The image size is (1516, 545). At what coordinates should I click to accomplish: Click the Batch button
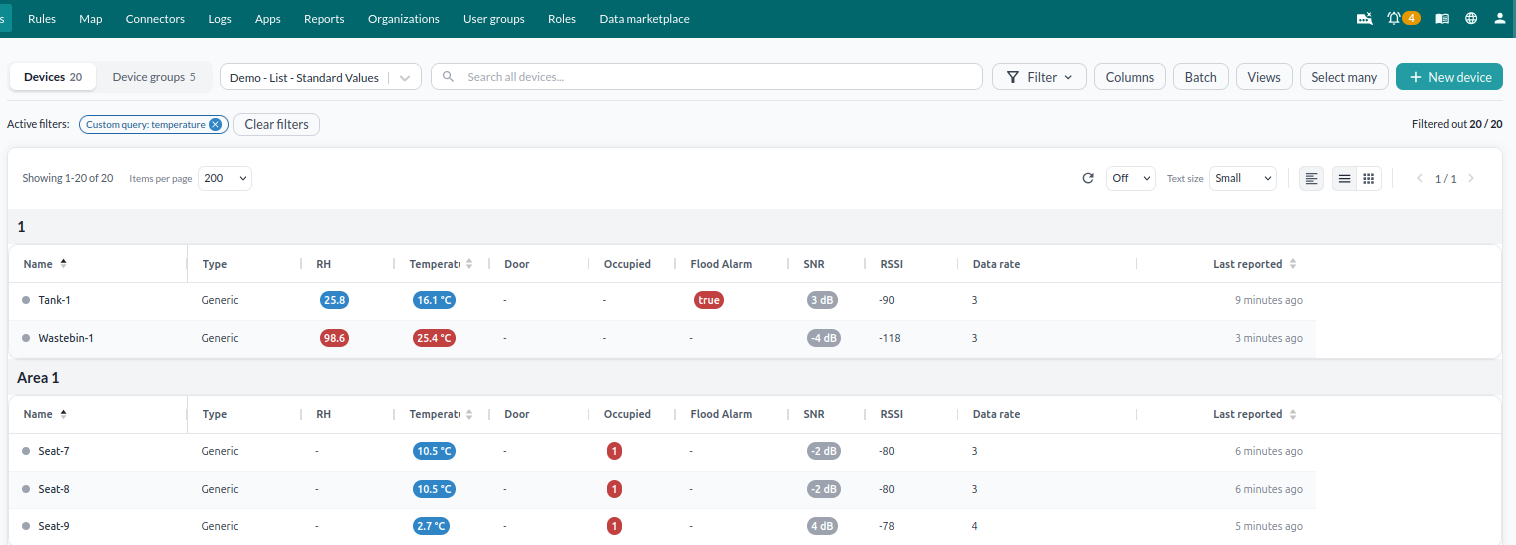pyautogui.click(x=1201, y=77)
